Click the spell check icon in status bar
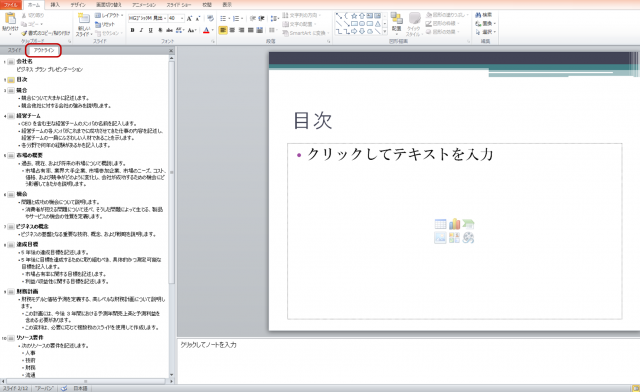 [64, 388]
